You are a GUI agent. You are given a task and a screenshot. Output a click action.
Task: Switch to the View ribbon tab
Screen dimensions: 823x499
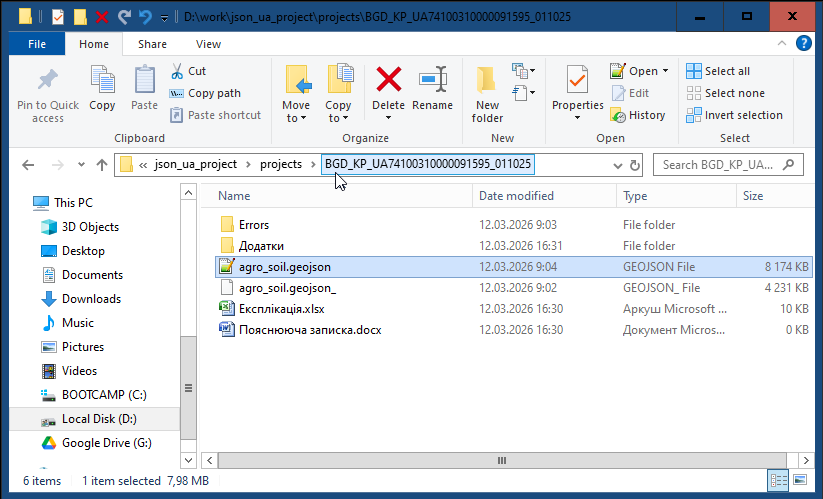(208, 44)
